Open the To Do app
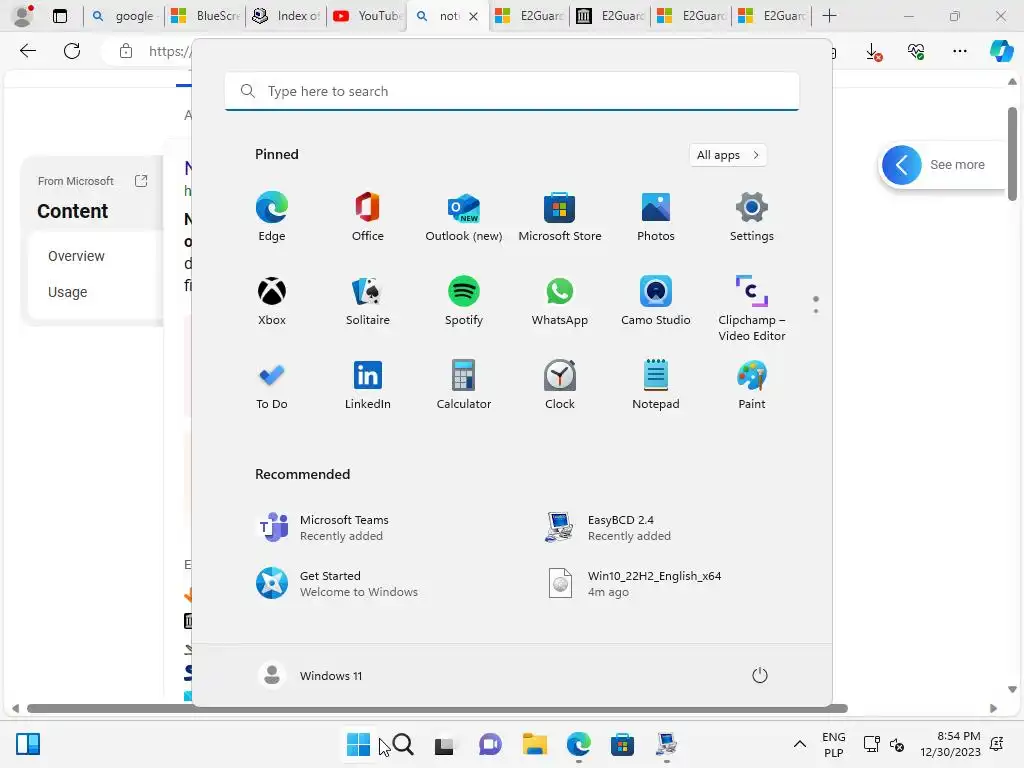 pyautogui.click(x=272, y=385)
